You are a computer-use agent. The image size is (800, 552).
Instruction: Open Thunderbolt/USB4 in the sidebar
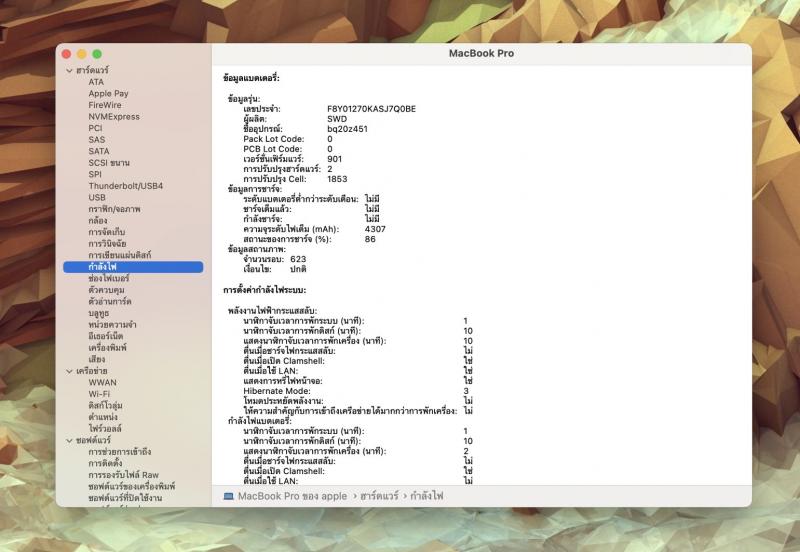(x=126, y=186)
